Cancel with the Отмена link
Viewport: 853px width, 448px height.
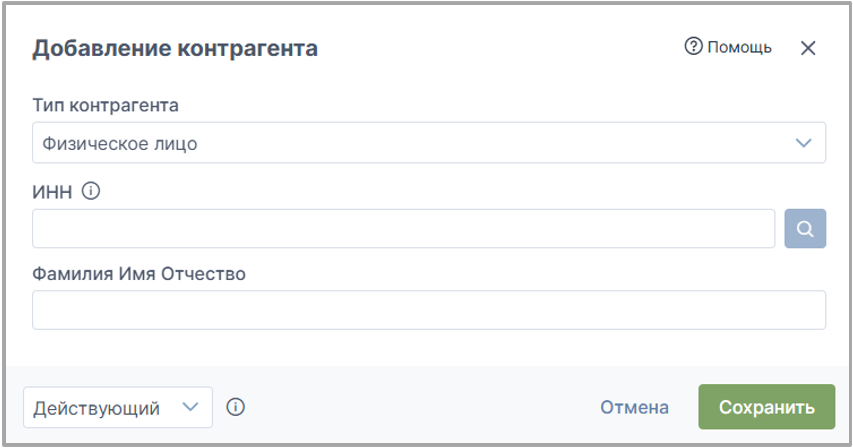634,407
